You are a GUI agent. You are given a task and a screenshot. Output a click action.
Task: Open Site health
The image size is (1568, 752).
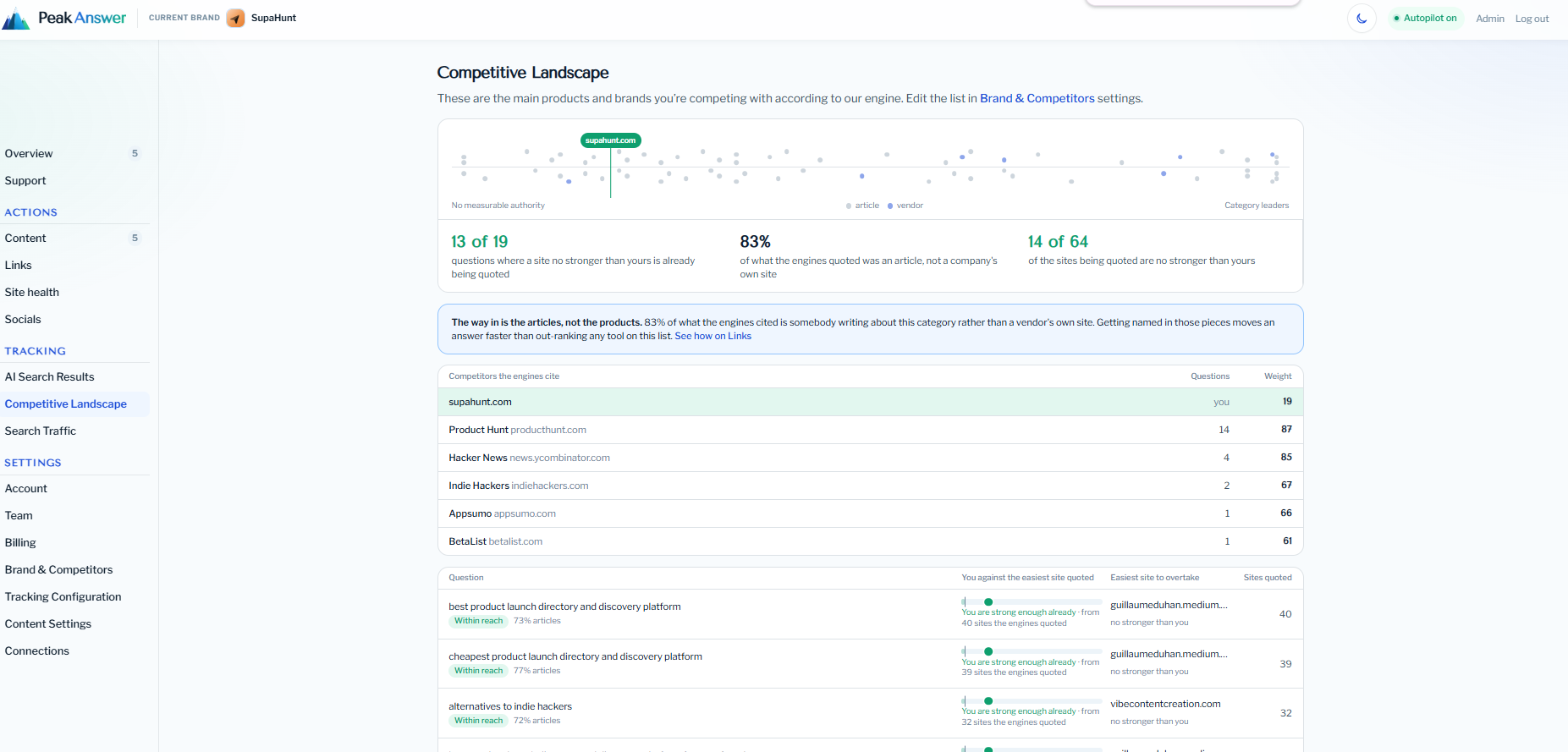coord(32,292)
